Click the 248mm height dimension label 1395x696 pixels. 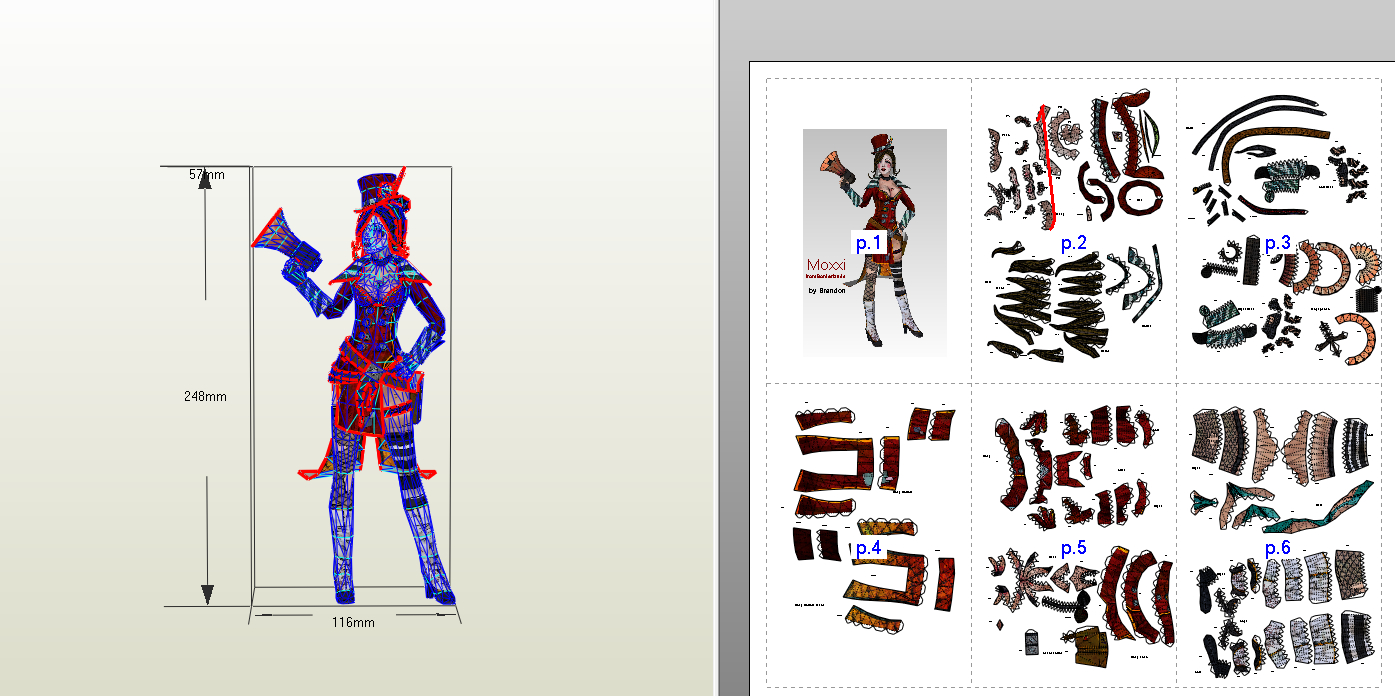point(205,396)
